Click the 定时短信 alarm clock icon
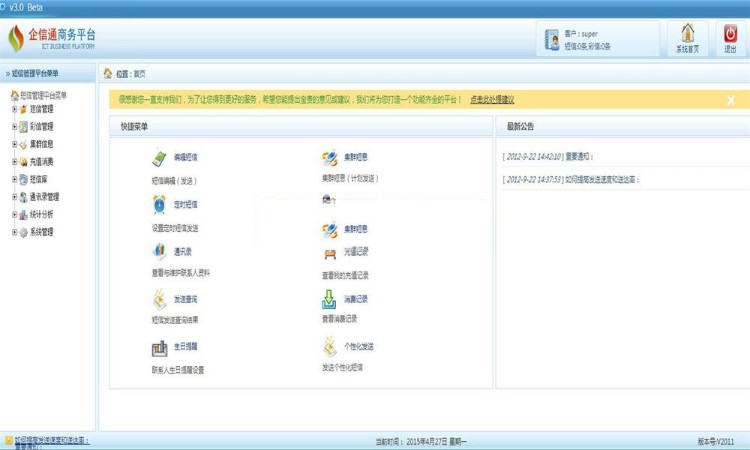The width and height of the screenshot is (750, 450). click(x=160, y=204)
